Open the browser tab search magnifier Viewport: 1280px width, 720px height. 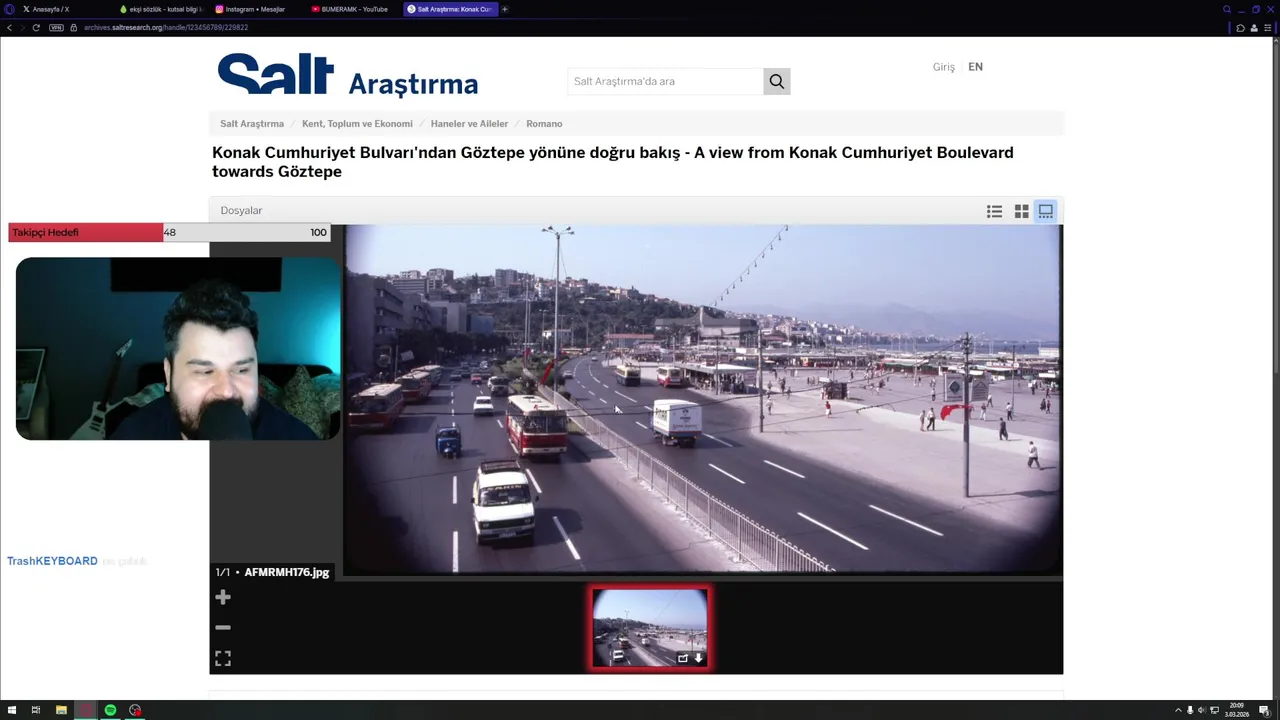(1227, 9)
